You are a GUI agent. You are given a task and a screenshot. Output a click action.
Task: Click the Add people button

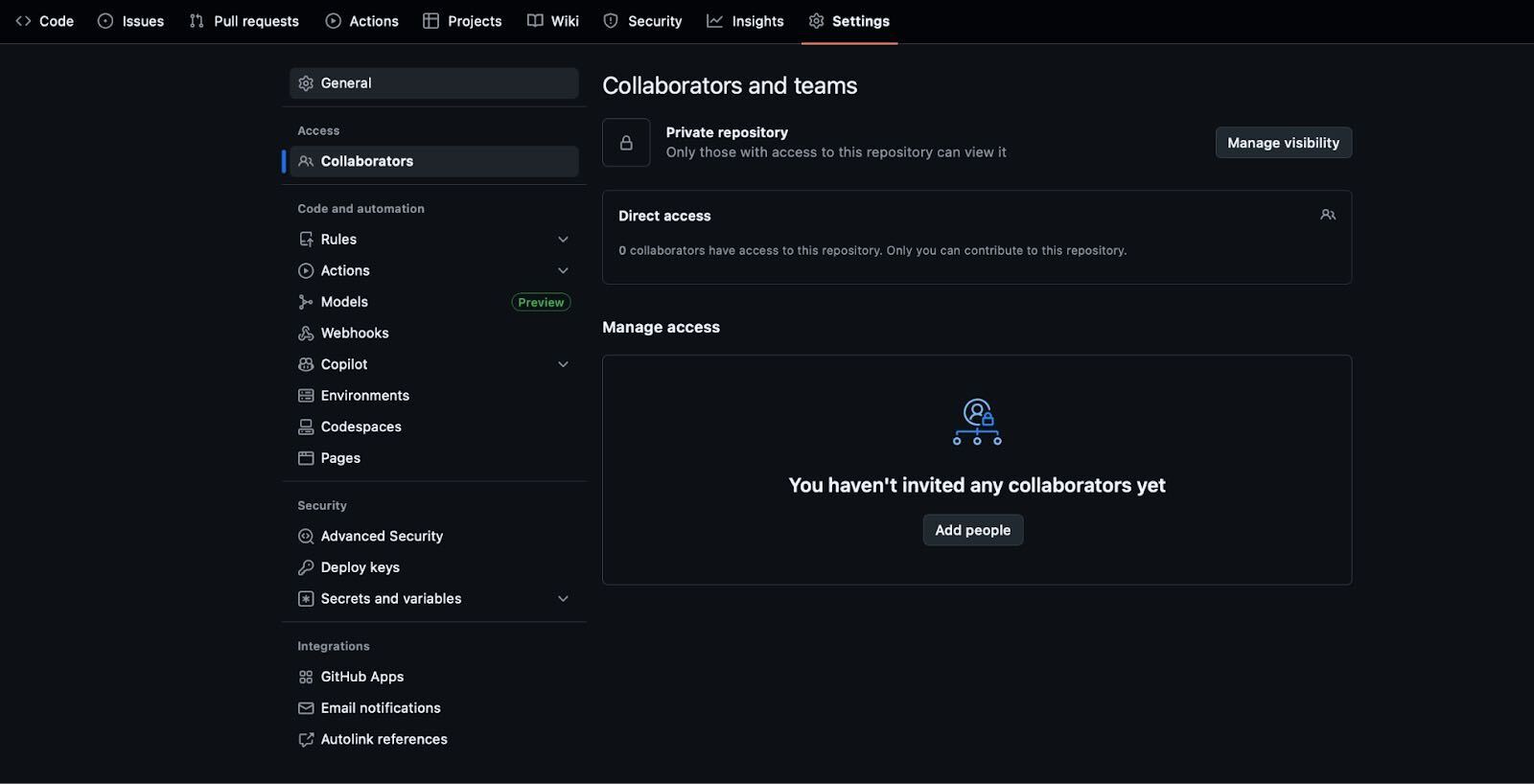pos(973,530)
